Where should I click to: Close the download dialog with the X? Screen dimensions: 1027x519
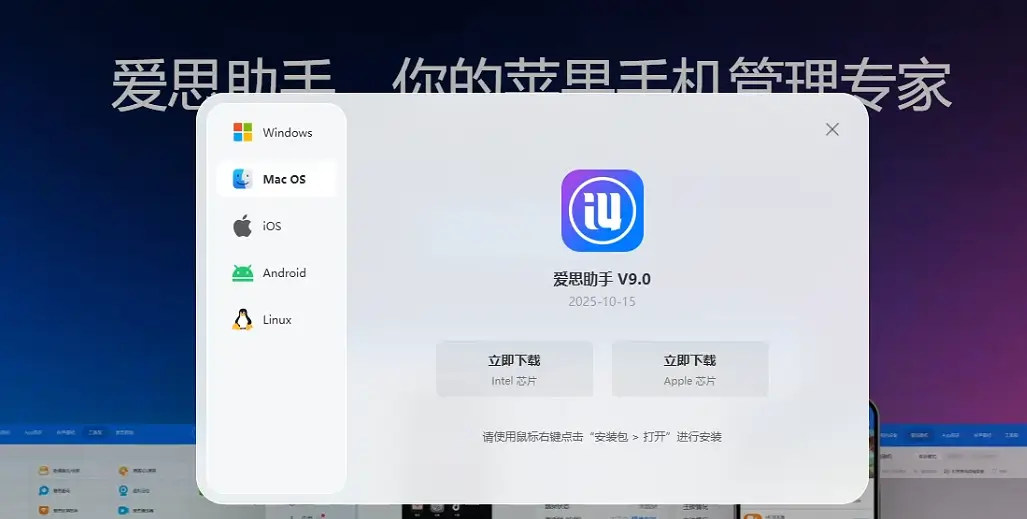(x=832, y=129)
